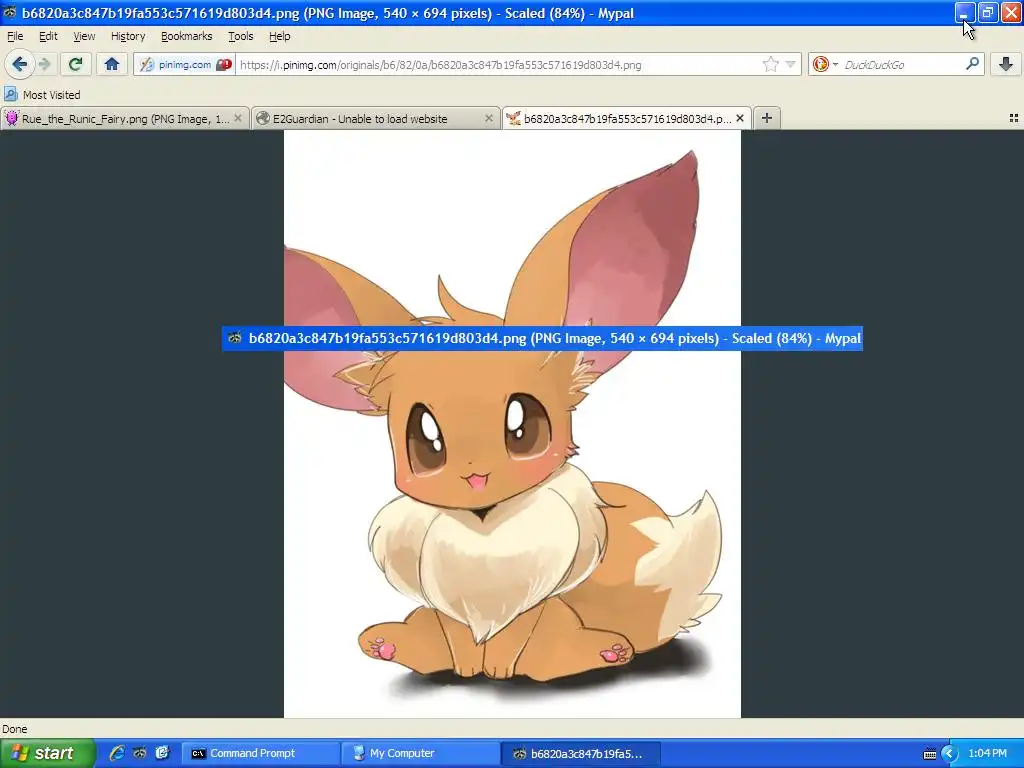
Task: Close the E2Guardian tab
Action: pyautogui.click(x=488, y=118)
